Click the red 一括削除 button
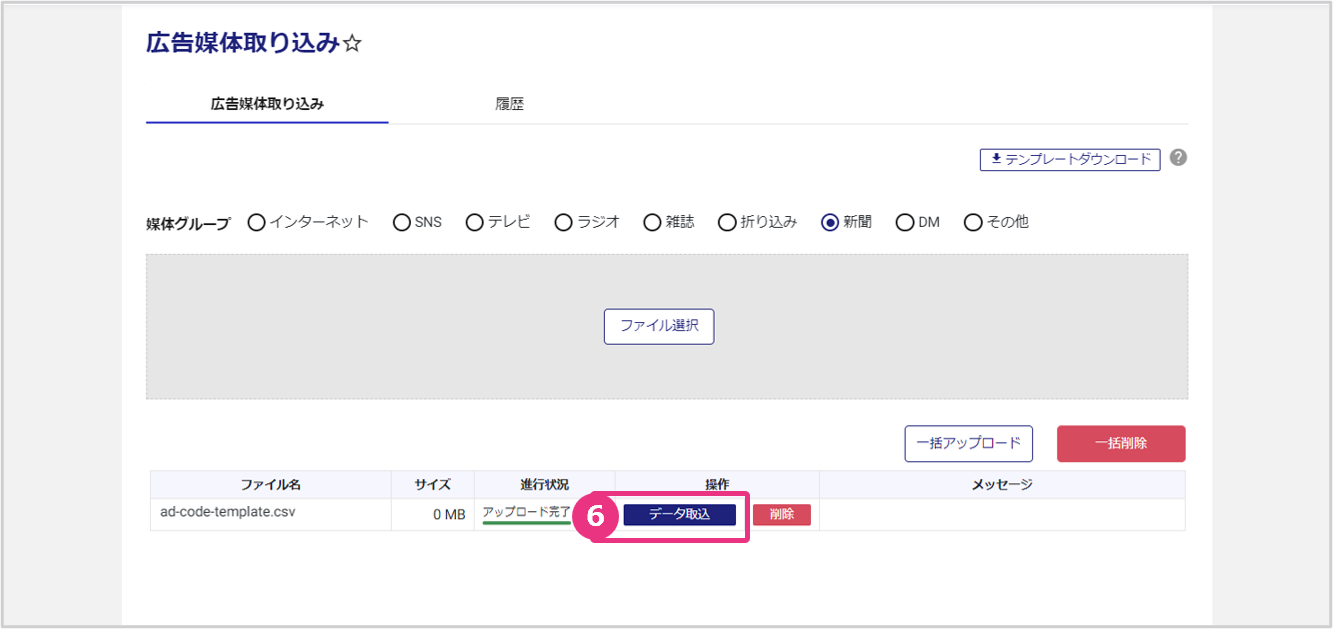 point(1120,443)
